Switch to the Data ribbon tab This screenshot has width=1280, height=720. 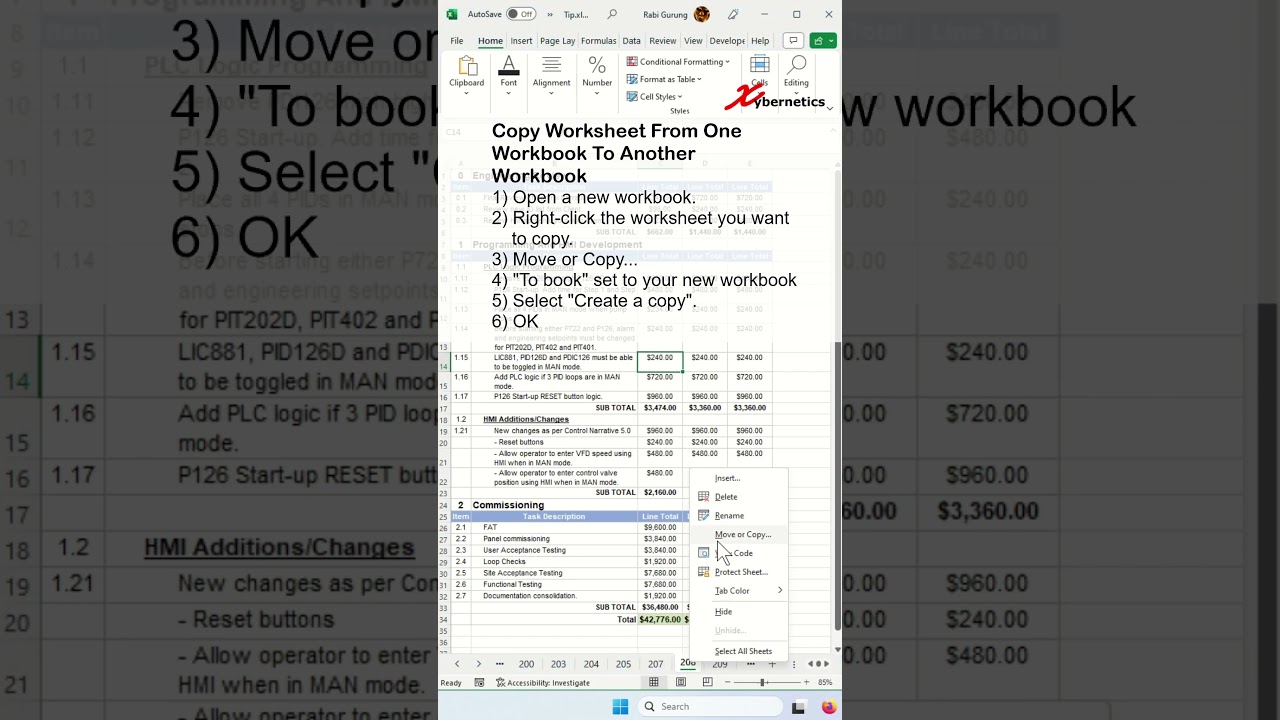pos(631,41)
